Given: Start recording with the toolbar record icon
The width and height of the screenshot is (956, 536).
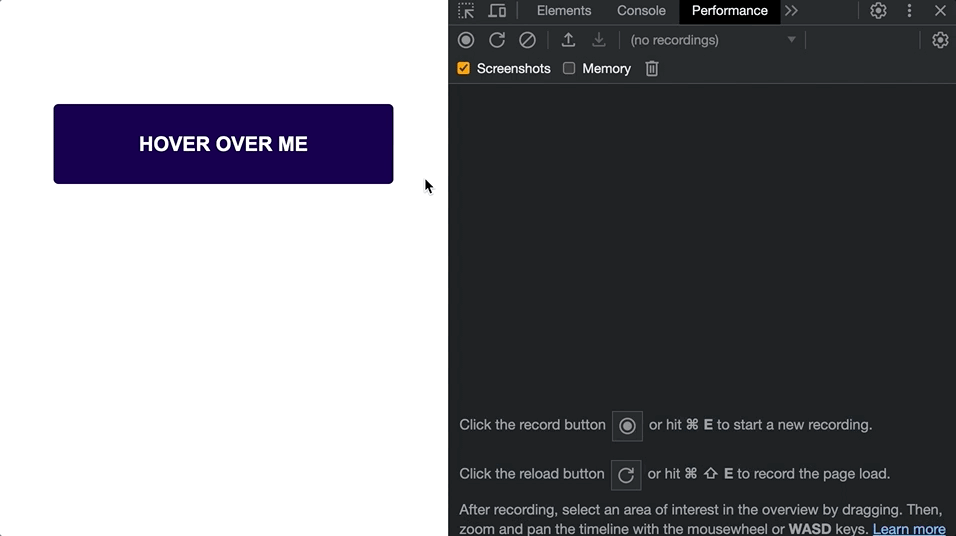Looking at the screenshot, I should (x=466, y=40).
